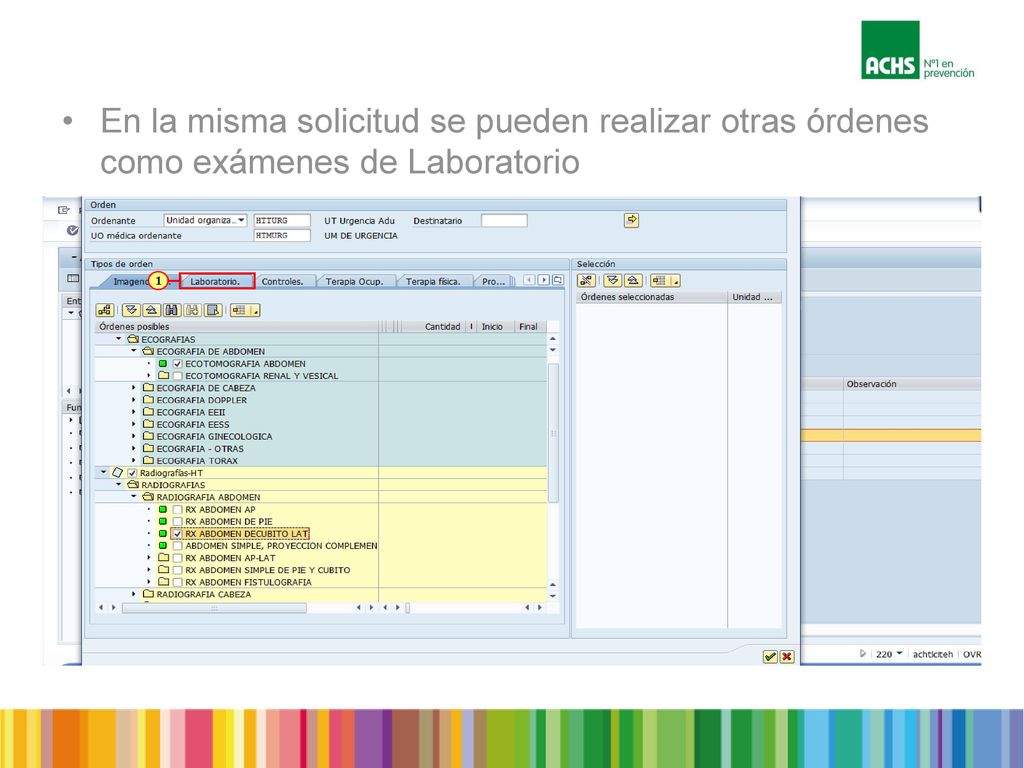Collapse ECOGRAFIA DE ABDOMEN node

click(134, 351)
